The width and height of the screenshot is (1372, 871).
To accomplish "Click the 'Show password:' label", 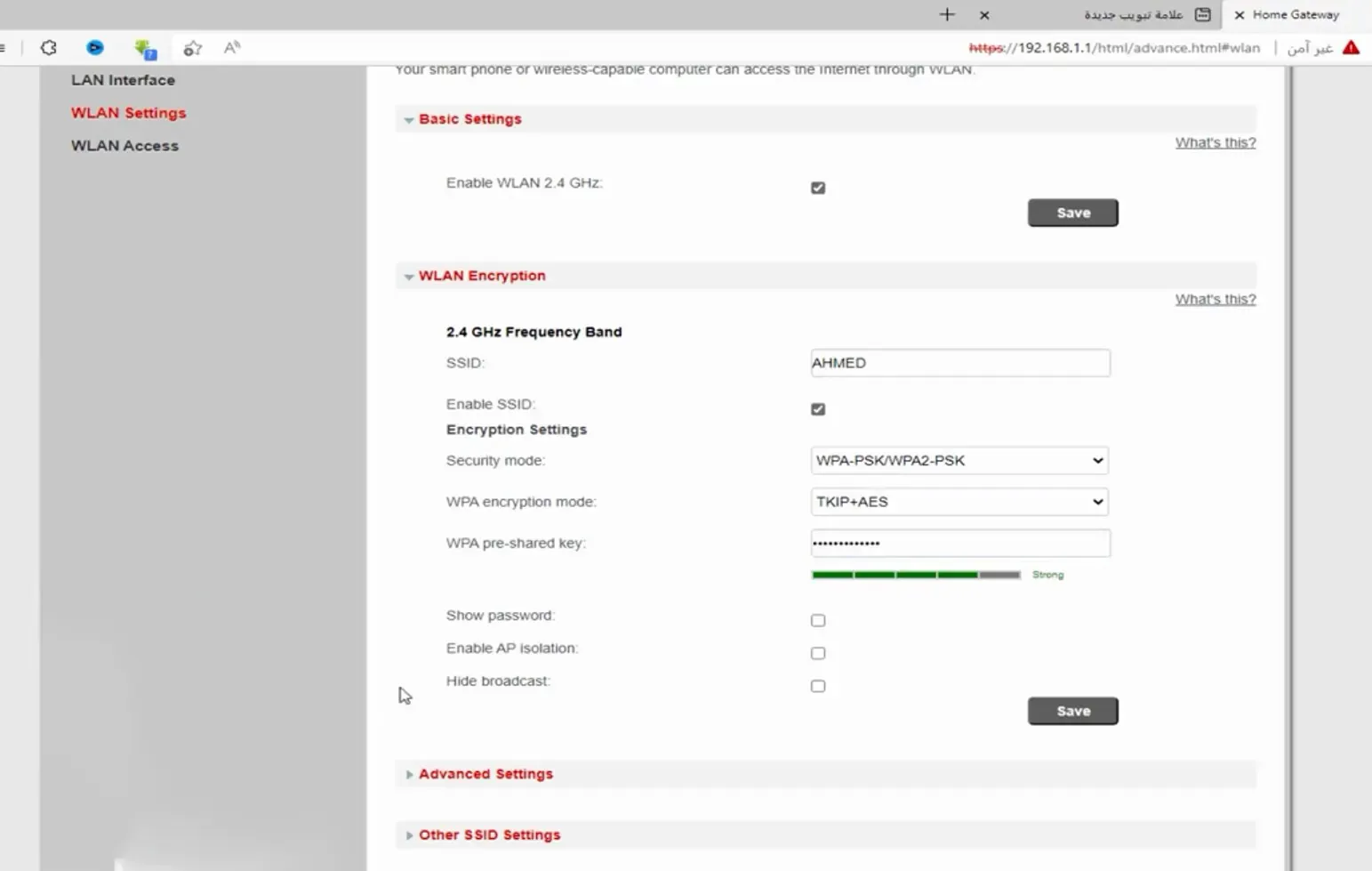I will [501, 616].
